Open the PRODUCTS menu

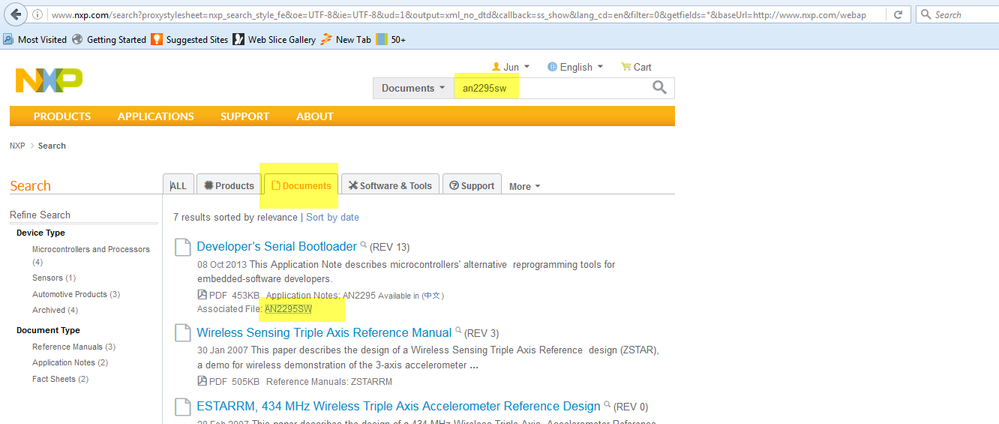[62, 116]
